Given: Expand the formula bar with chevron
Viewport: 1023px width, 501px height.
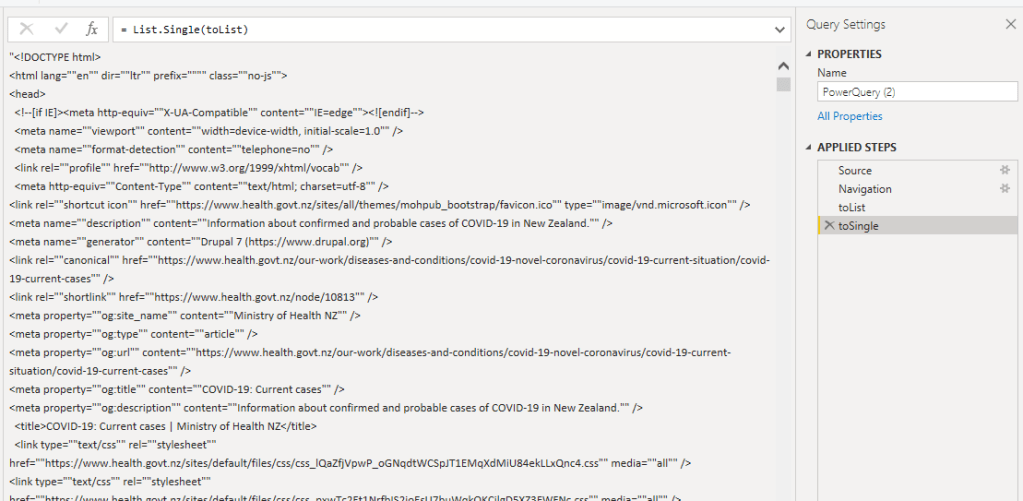Looking at the screenshot, I should pos(780,30).
